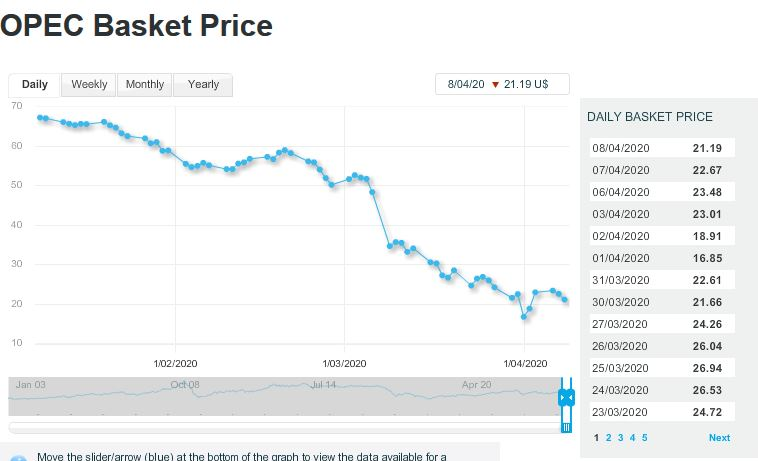Click the Jan 03 area of the overview timeline
The width and height of the screenshot is (758, 461).
click(31, 384)
